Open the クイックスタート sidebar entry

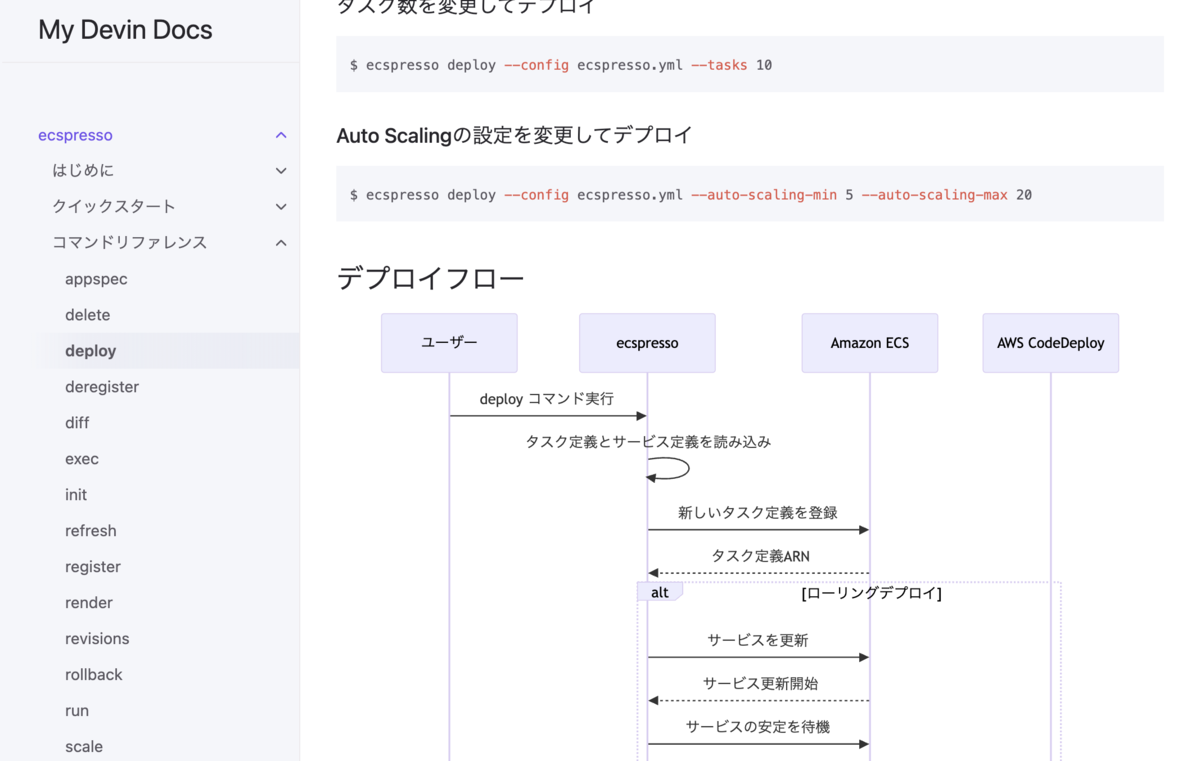pos(114,207)
